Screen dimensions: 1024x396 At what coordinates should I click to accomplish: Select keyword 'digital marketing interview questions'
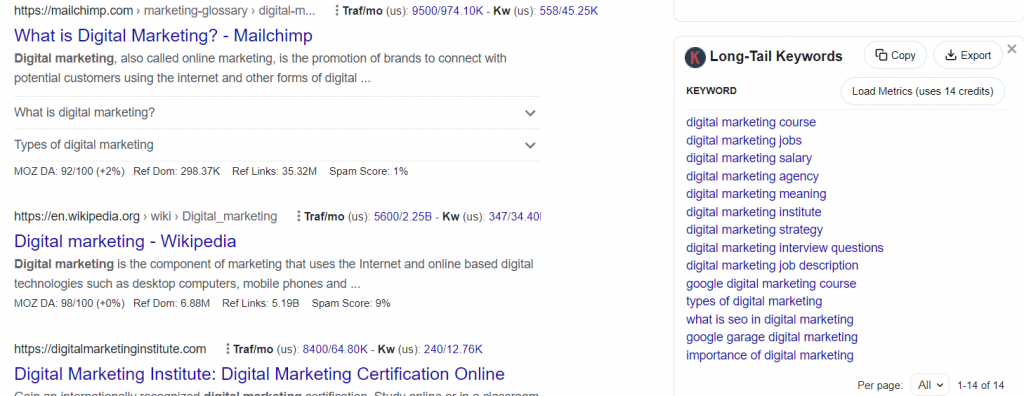[x=785, y=248]
